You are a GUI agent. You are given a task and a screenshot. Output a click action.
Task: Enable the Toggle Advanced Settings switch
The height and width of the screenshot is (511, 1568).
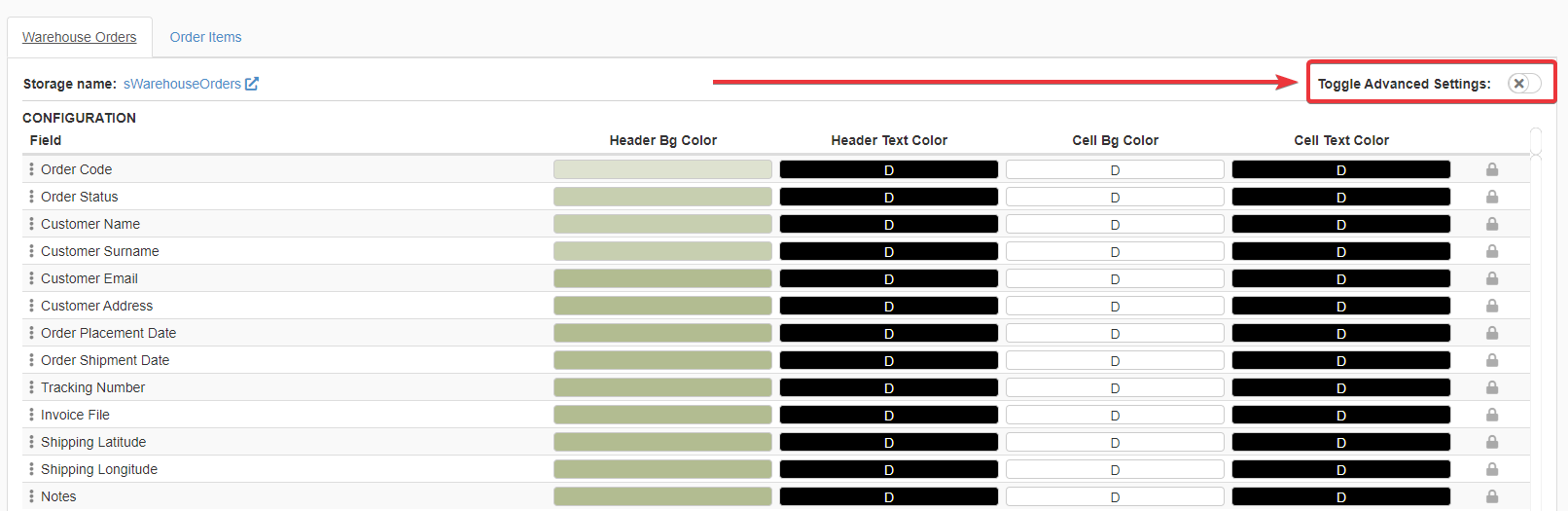click(x=1523, y=84)
